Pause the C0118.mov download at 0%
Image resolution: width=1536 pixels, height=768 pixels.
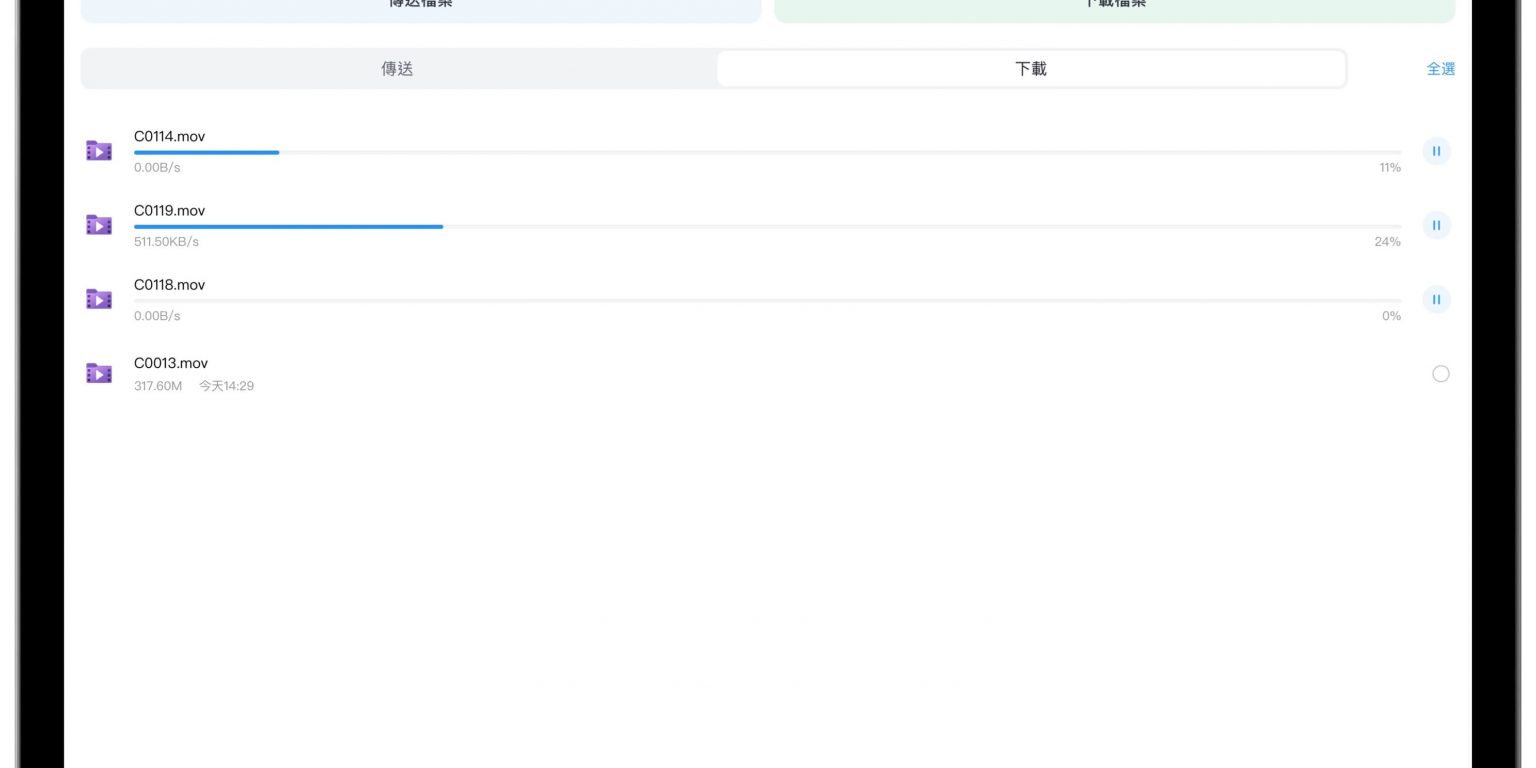(x=1436, y=299)
